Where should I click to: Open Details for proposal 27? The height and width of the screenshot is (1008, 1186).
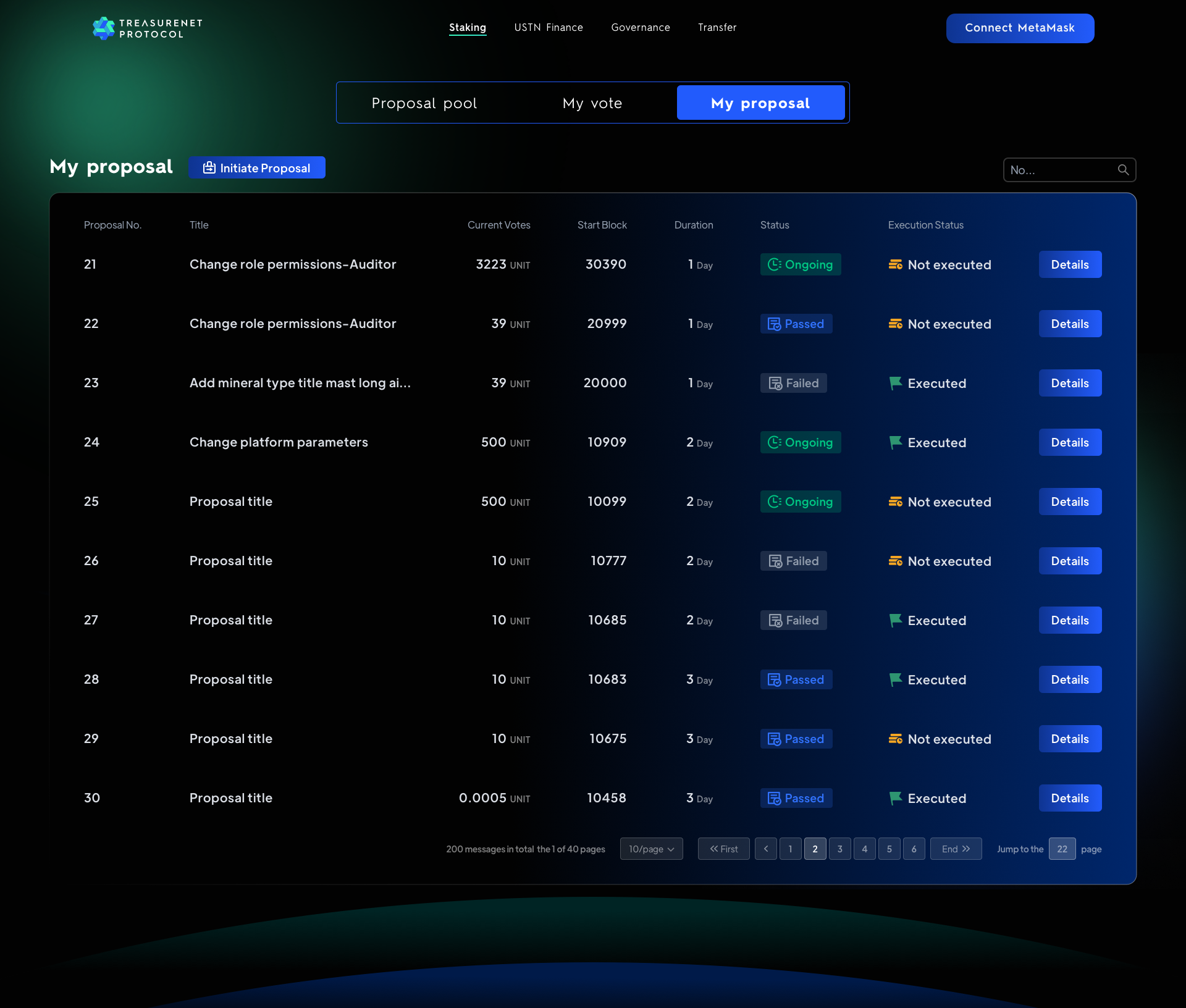coord(1070,620)
